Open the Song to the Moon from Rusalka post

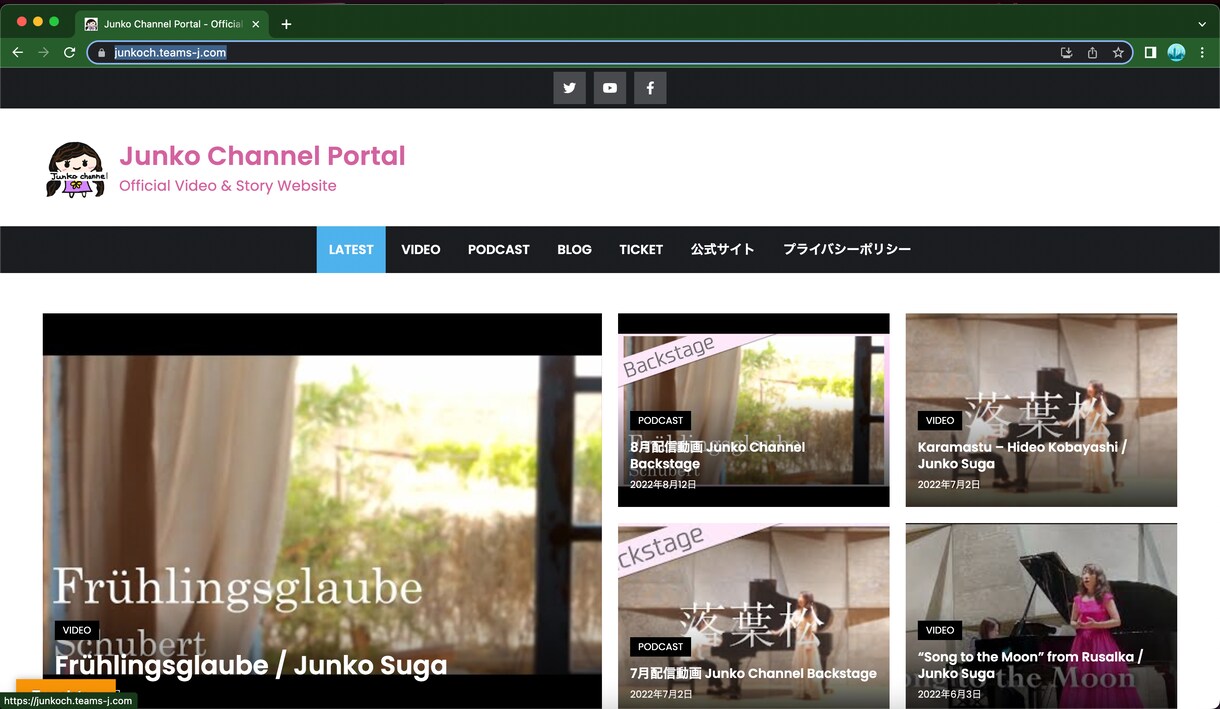pyautogui.click(x=1030, y=665)
